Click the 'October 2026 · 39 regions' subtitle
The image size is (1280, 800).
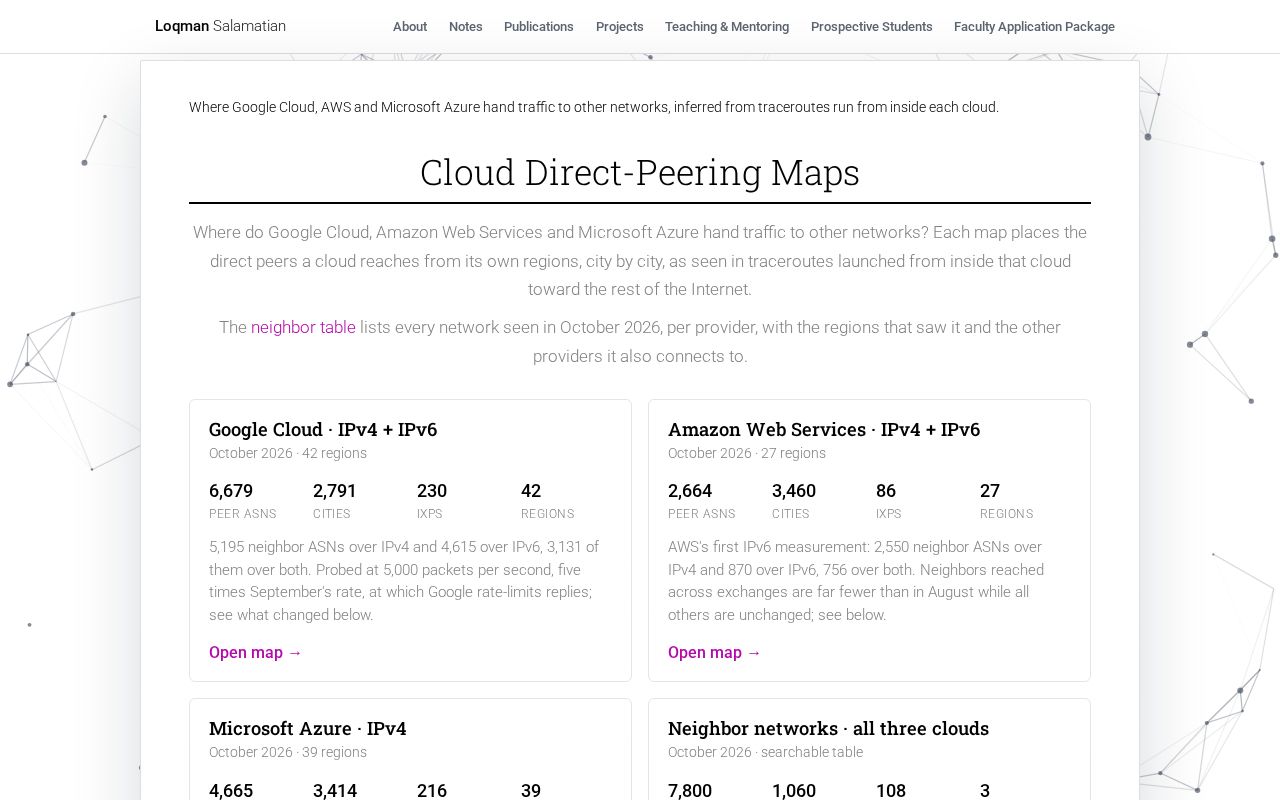(288, 752)
